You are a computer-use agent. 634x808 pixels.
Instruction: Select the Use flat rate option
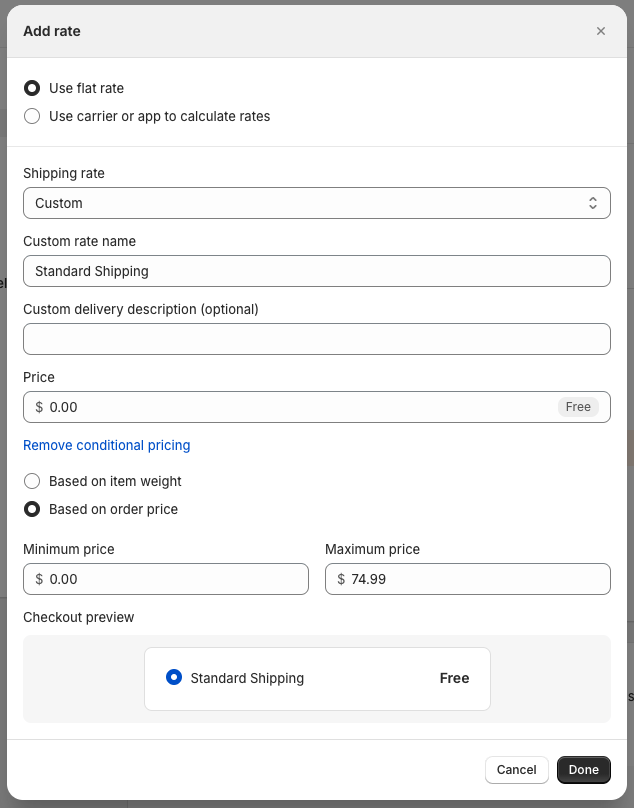[32, 88]
